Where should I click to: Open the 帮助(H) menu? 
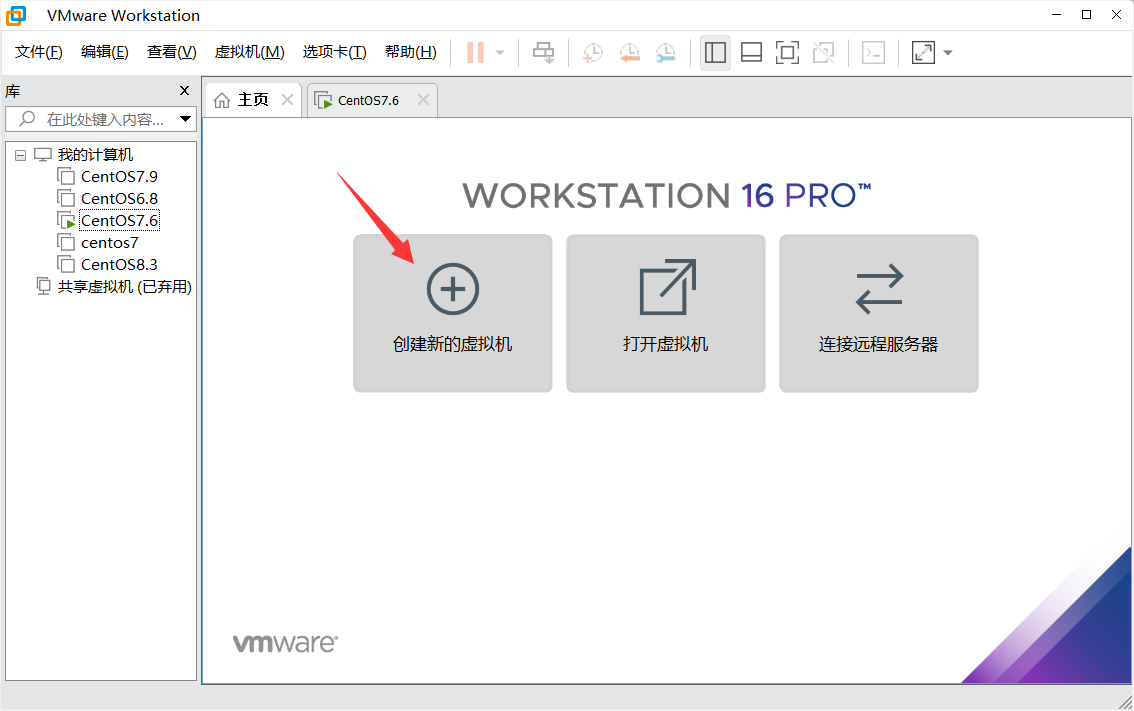410,52
